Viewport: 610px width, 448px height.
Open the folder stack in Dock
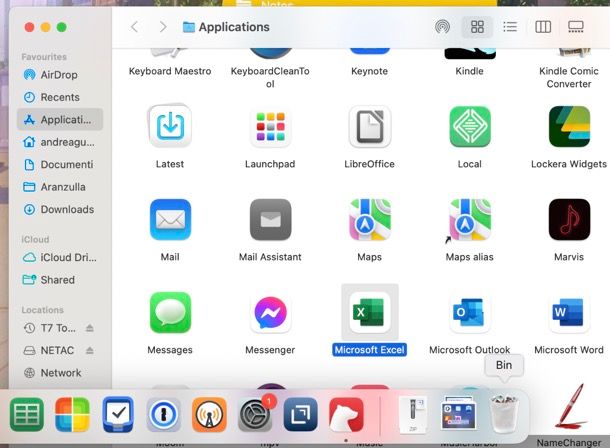(x=459, y=413)
